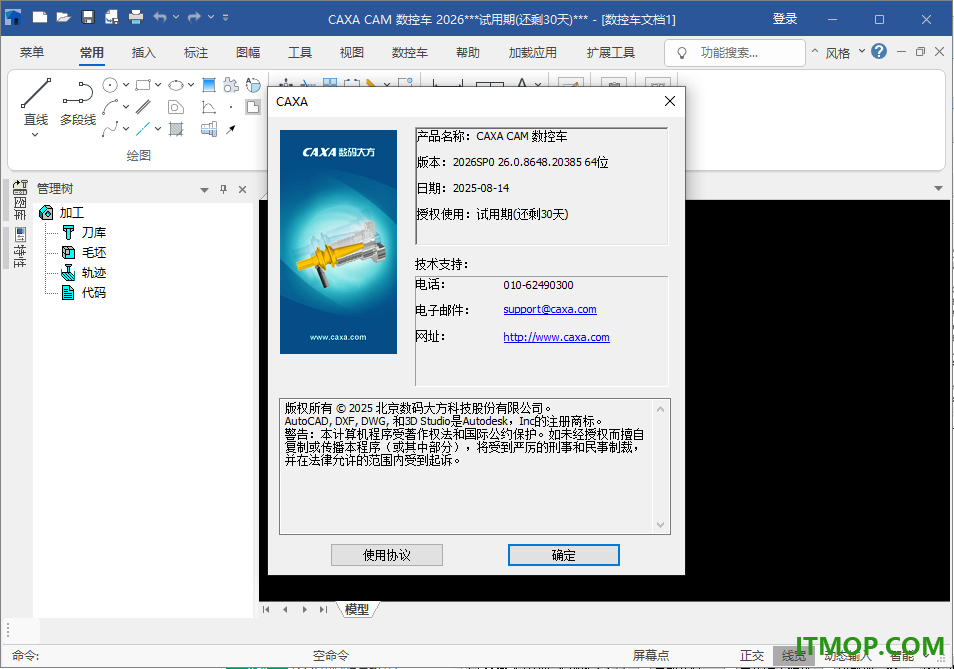Screen dimensions: 954x669
Task: Select the parallel lines tool
Action: point(143,107)
